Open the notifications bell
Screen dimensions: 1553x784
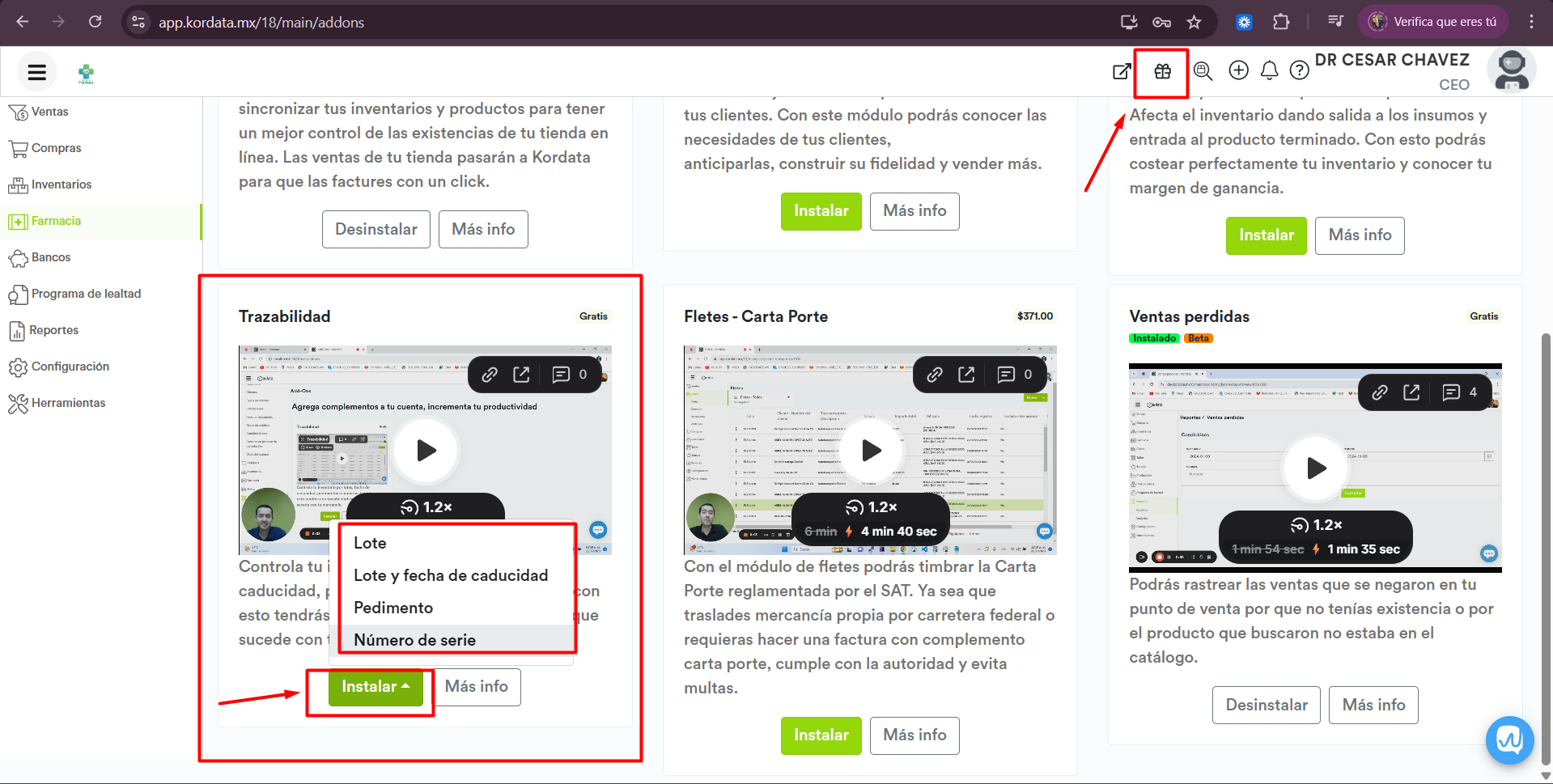(1269, 71)
